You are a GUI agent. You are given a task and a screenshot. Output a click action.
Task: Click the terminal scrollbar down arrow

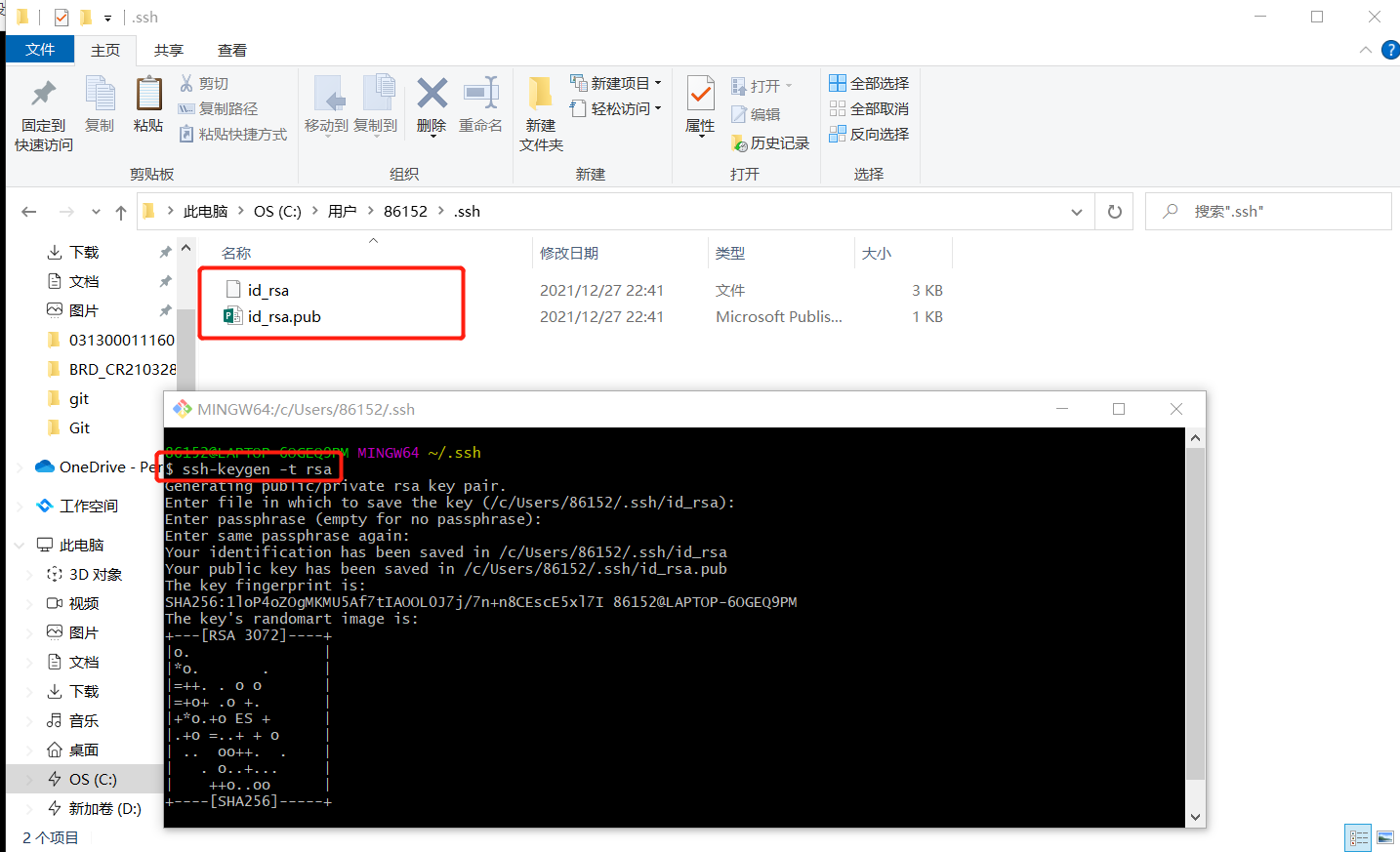point(1196,818)
